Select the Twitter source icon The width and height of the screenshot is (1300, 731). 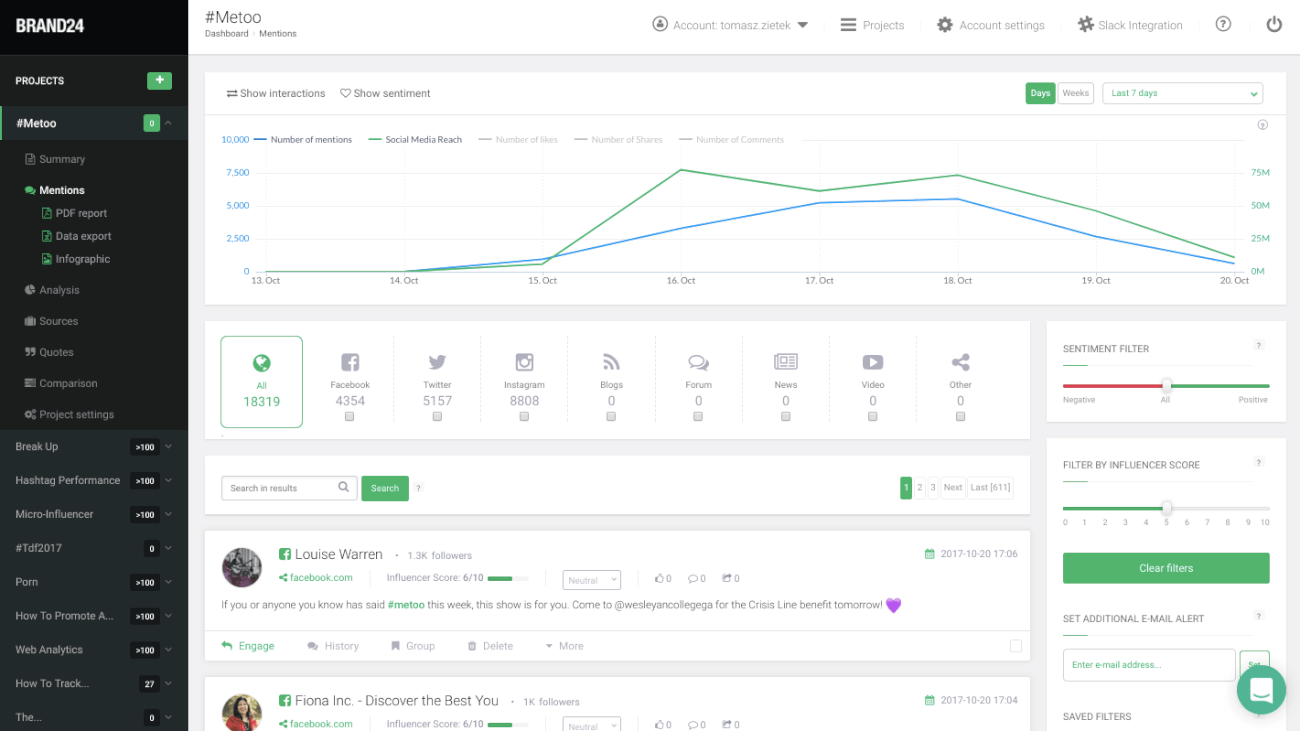click(x=437, y=362)
